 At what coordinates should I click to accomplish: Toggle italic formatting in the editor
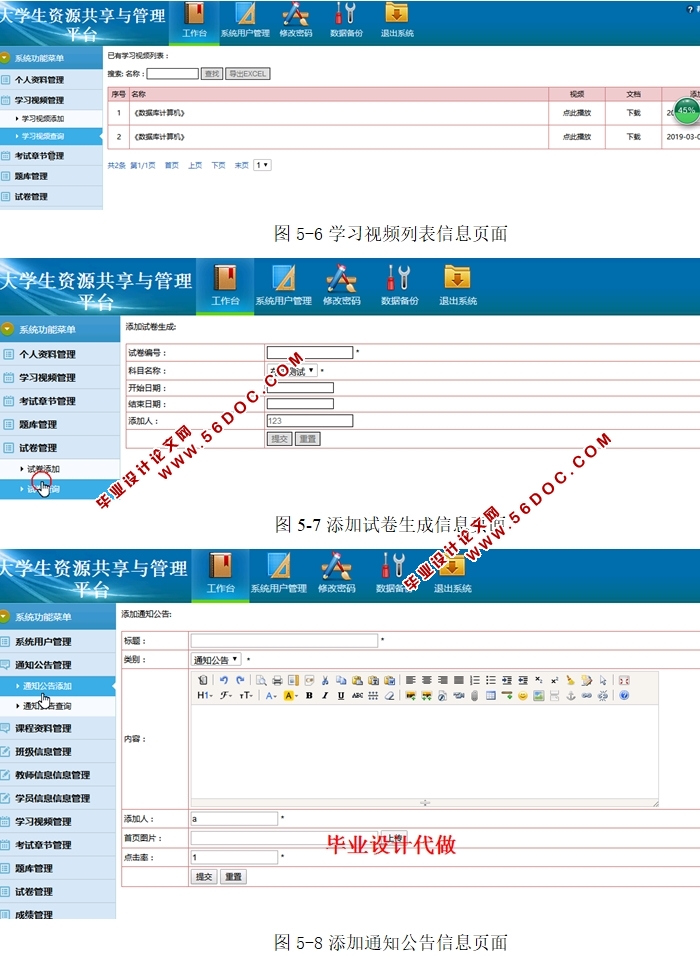tap(325, 696)
